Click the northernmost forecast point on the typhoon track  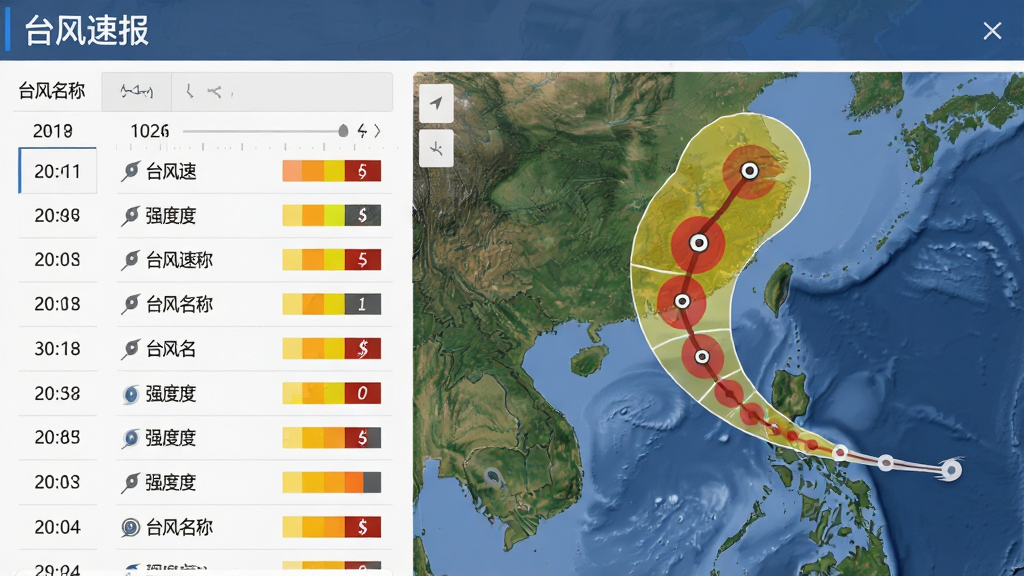click(750, 171)
